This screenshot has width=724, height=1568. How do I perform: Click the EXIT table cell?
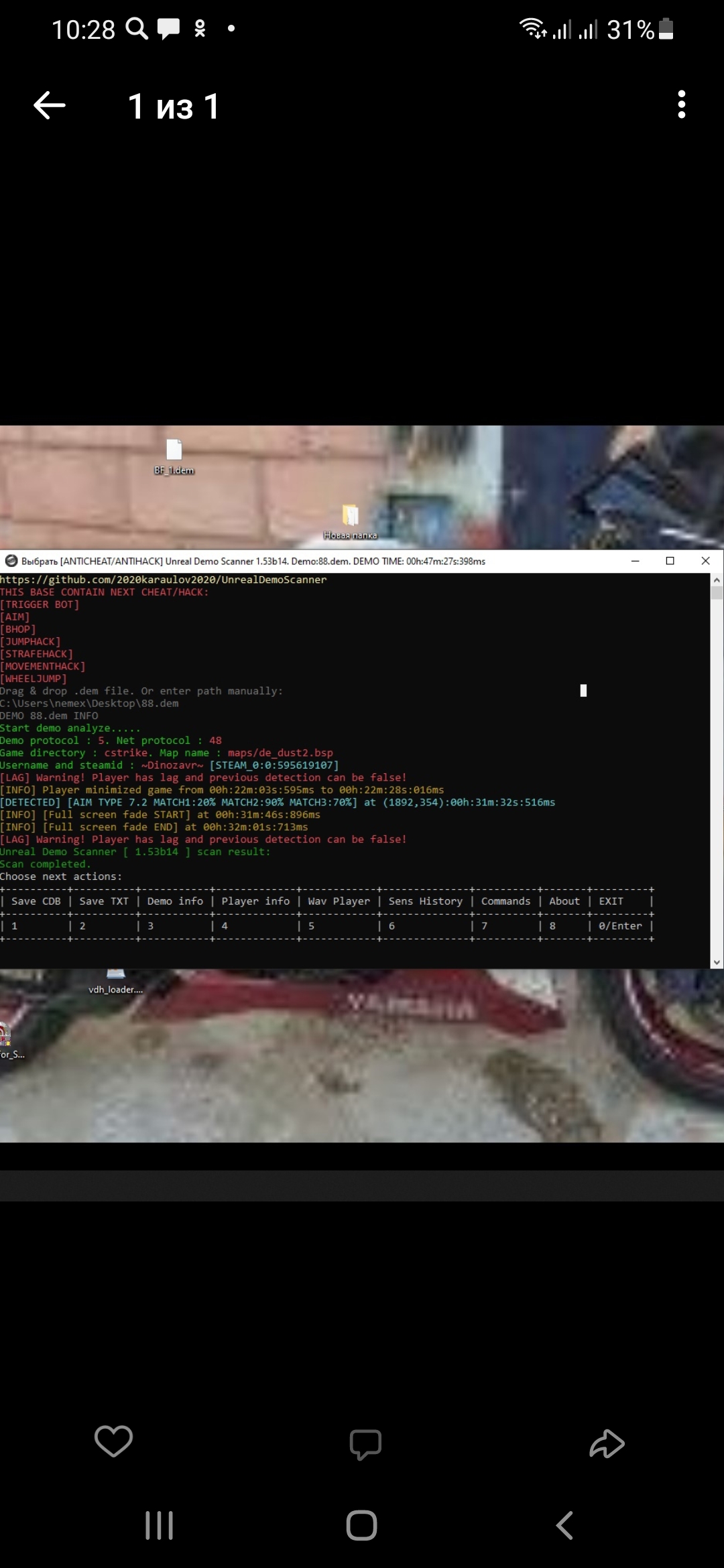(x=611, y=901)
